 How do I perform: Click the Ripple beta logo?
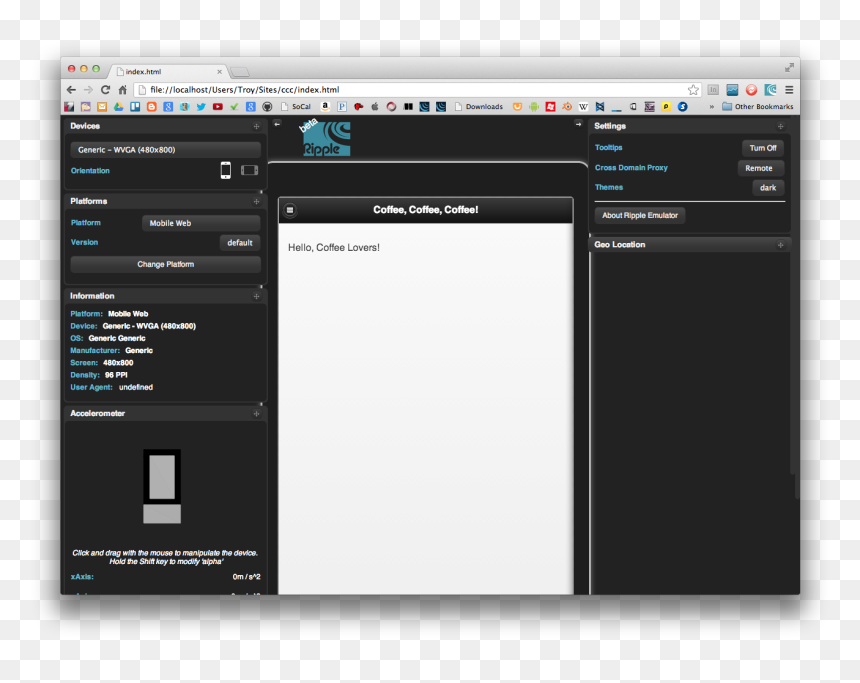(x=325, y=138)
